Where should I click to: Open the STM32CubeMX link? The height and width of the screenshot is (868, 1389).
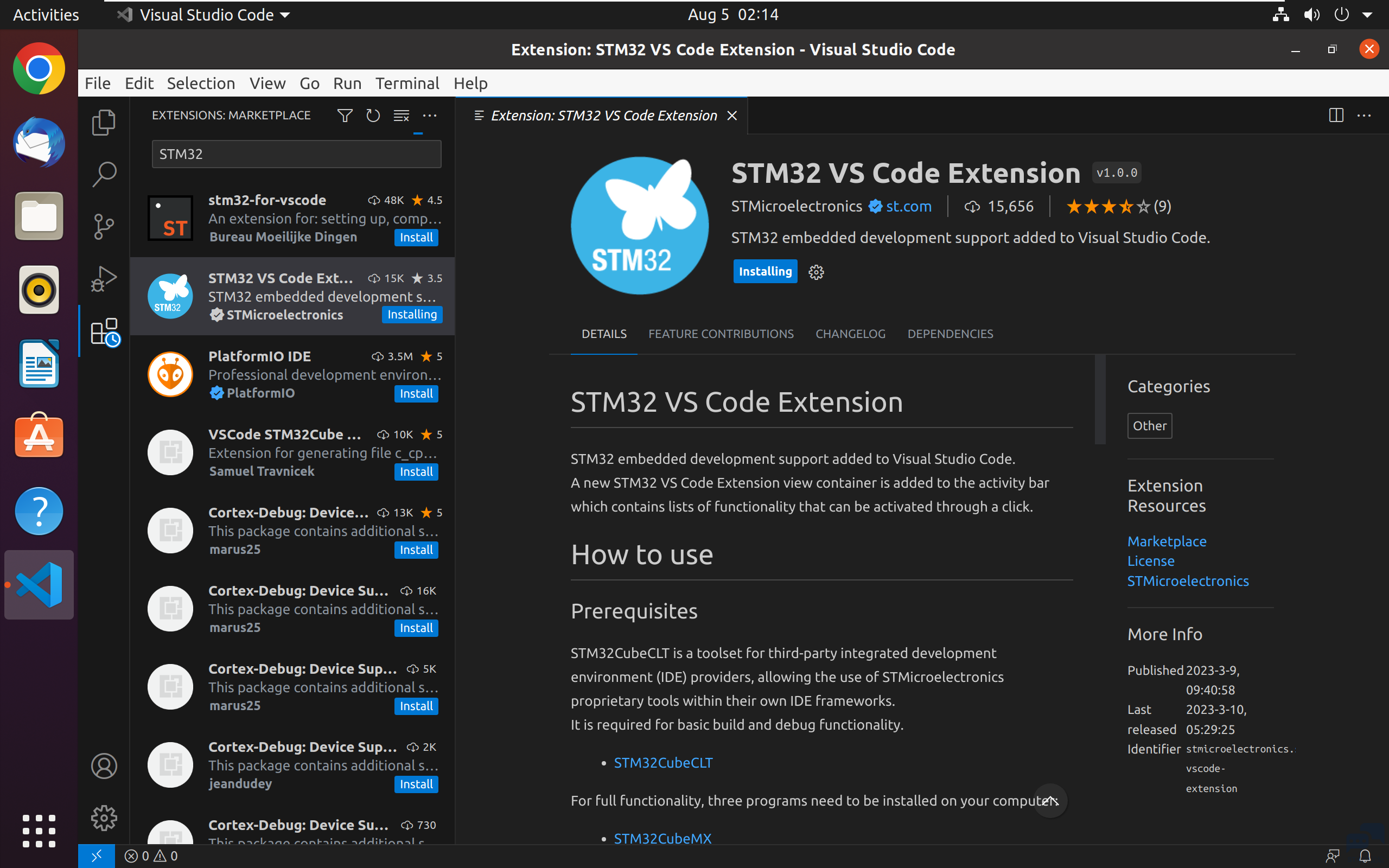tap(662, 838)
